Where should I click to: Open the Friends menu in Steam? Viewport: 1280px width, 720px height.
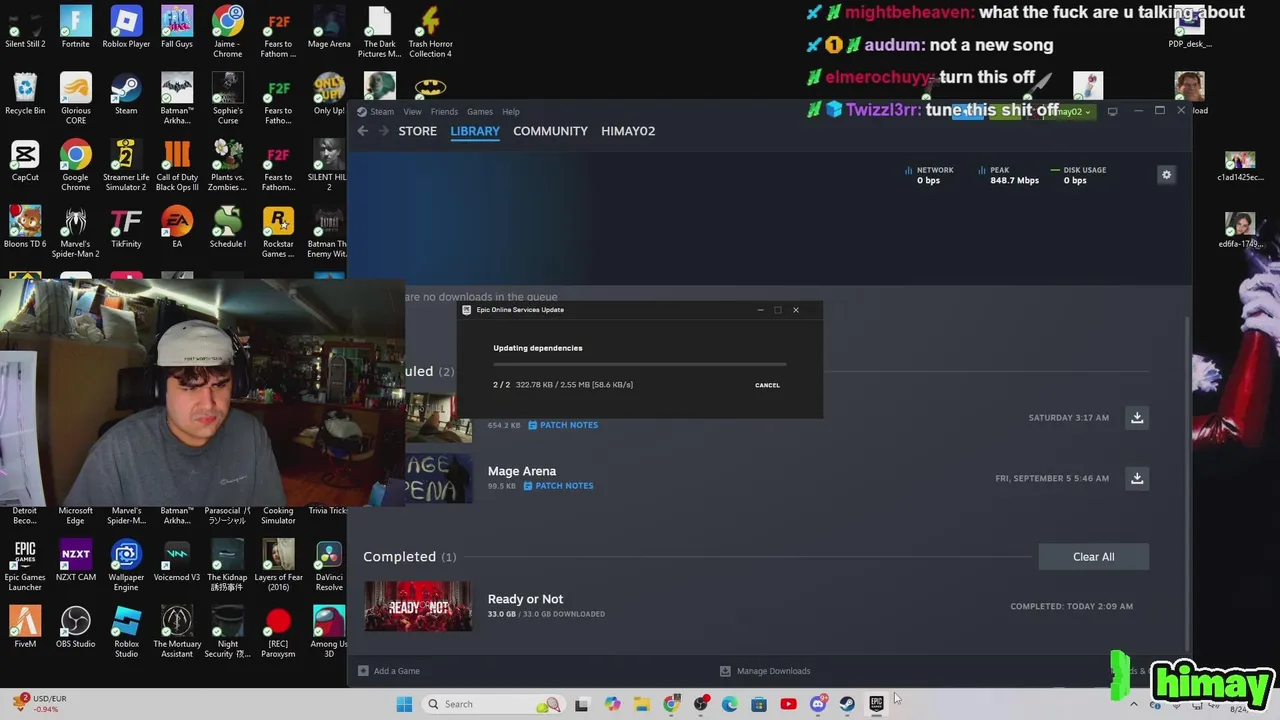tap(444, 112)
